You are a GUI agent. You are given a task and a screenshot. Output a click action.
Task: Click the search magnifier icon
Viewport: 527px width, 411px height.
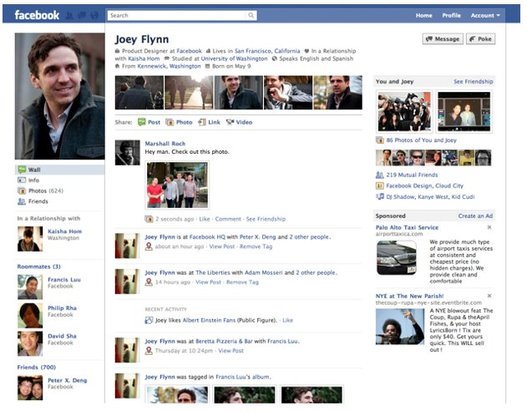(251, 15)
